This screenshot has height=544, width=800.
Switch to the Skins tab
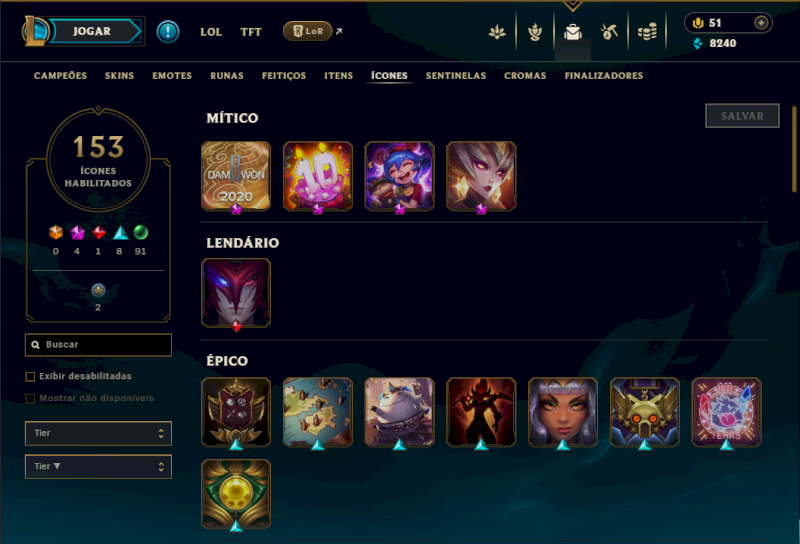(x=119, y=76)
